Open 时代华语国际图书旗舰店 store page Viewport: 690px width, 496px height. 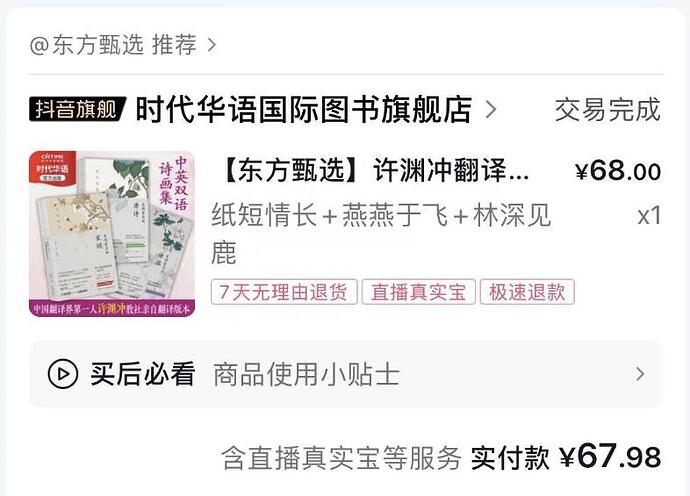(304, 109)
